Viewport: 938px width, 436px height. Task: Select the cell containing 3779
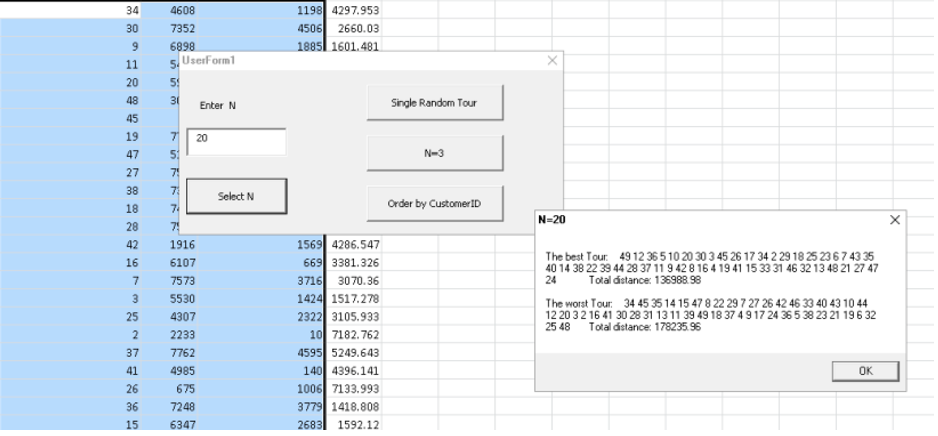(x=261, y=407)
